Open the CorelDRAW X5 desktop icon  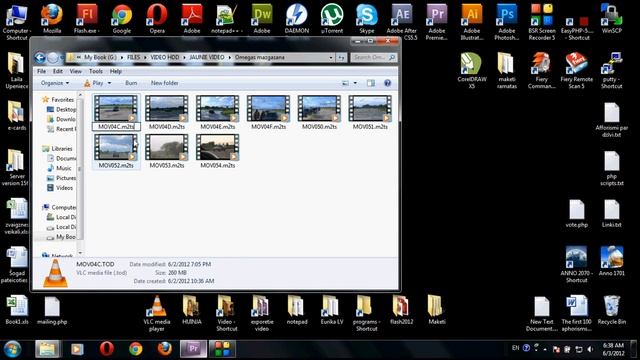[471, 70]
